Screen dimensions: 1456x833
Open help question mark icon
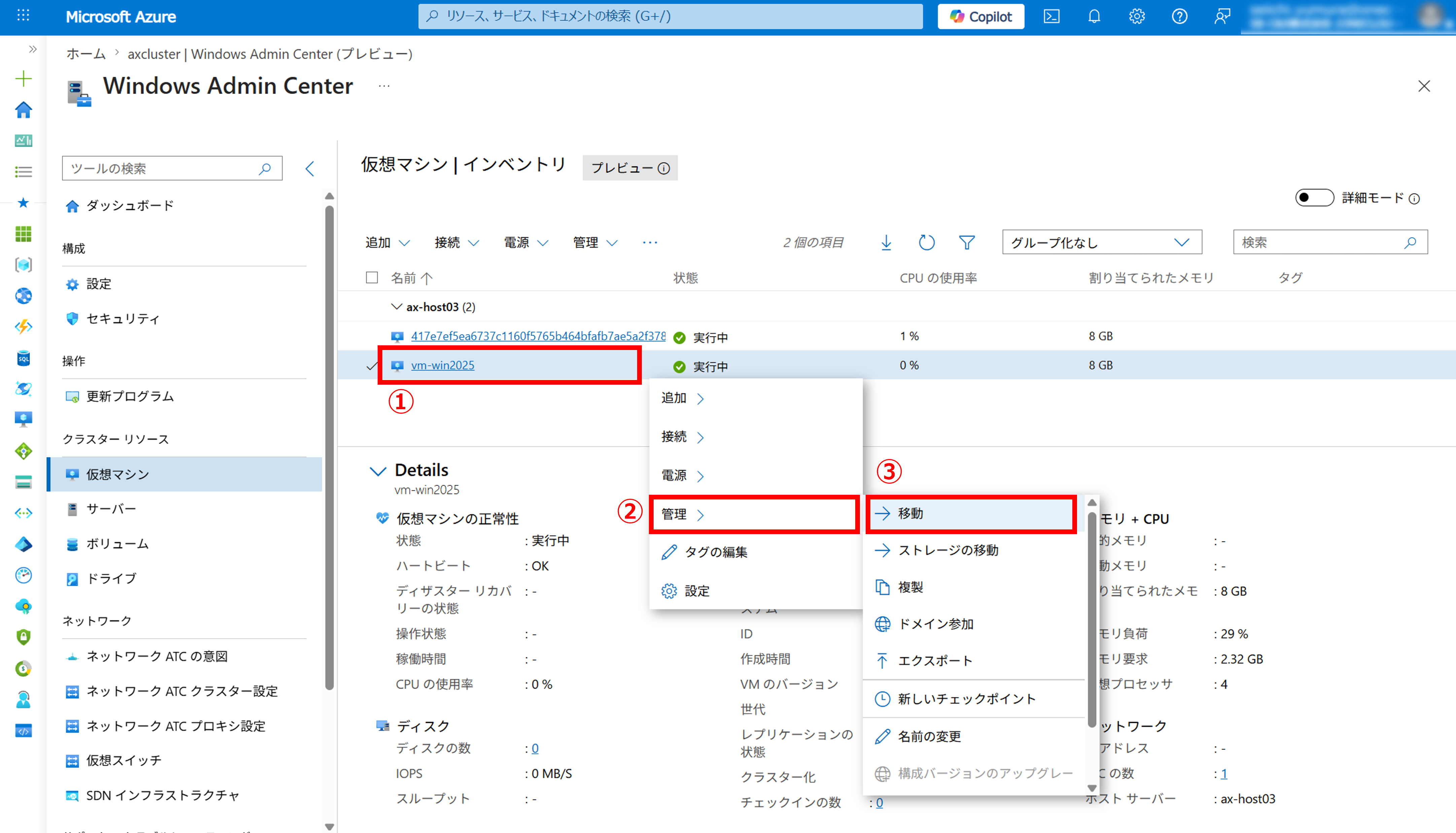tap(1179, 16)
